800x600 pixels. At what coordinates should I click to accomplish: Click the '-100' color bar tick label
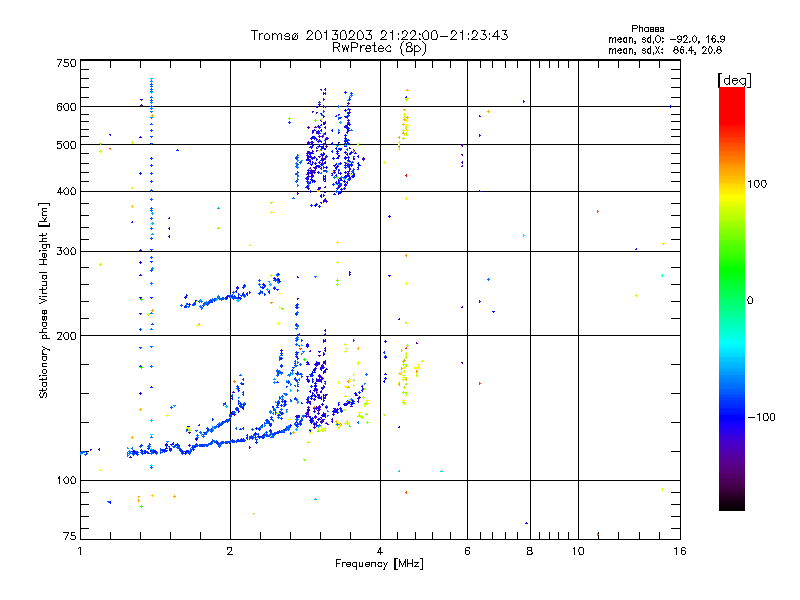(762, 417)
